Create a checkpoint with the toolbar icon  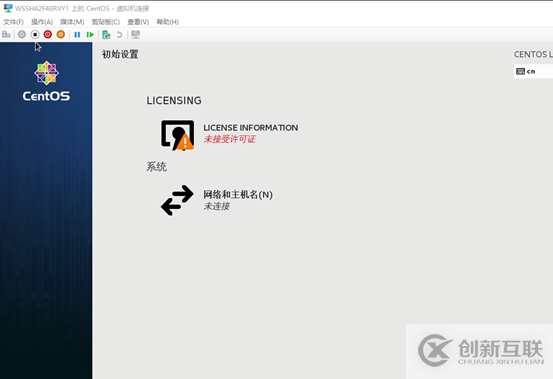tap(106, 35)
